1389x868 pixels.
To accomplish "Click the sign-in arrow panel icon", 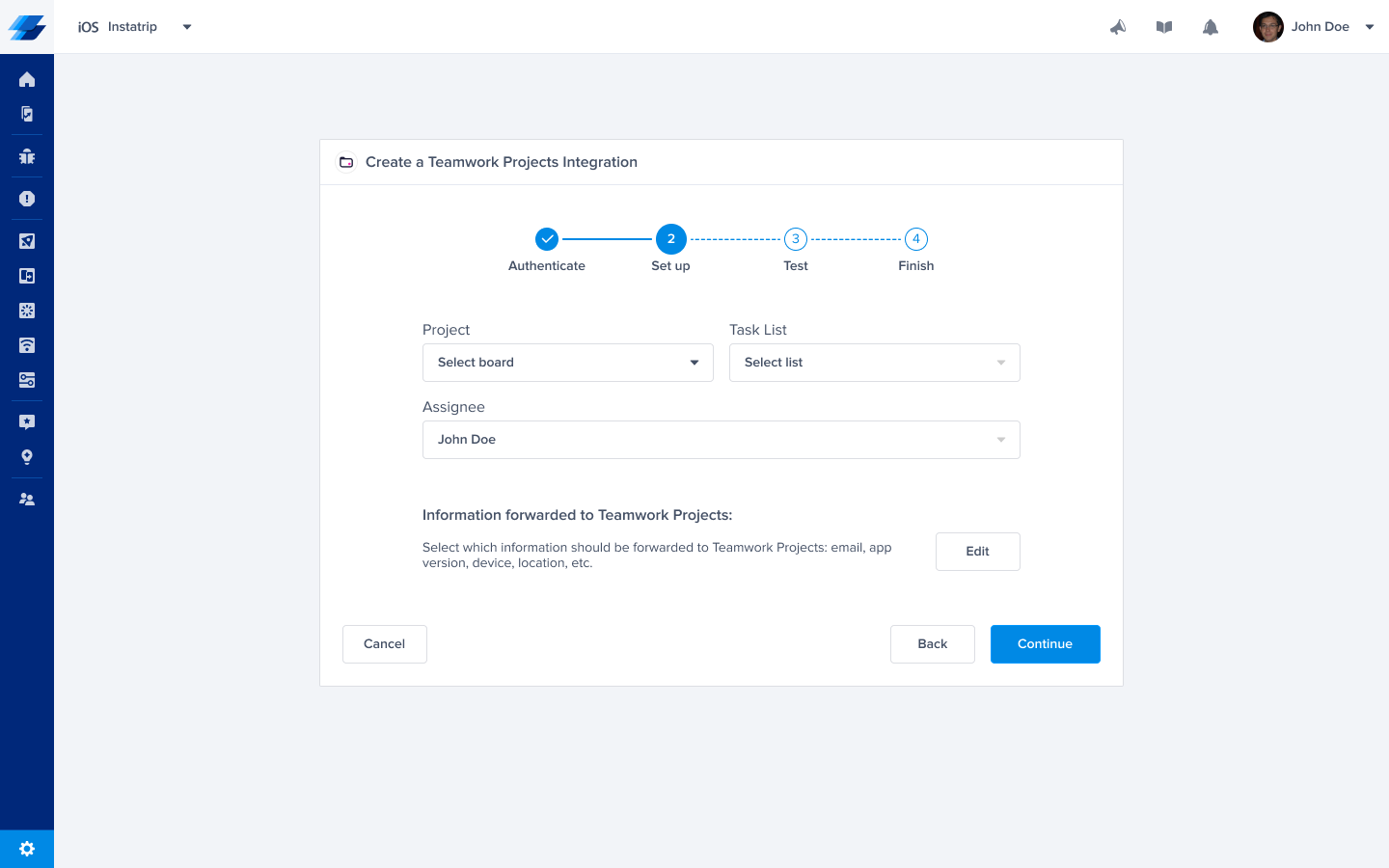I will coord(27,276).
